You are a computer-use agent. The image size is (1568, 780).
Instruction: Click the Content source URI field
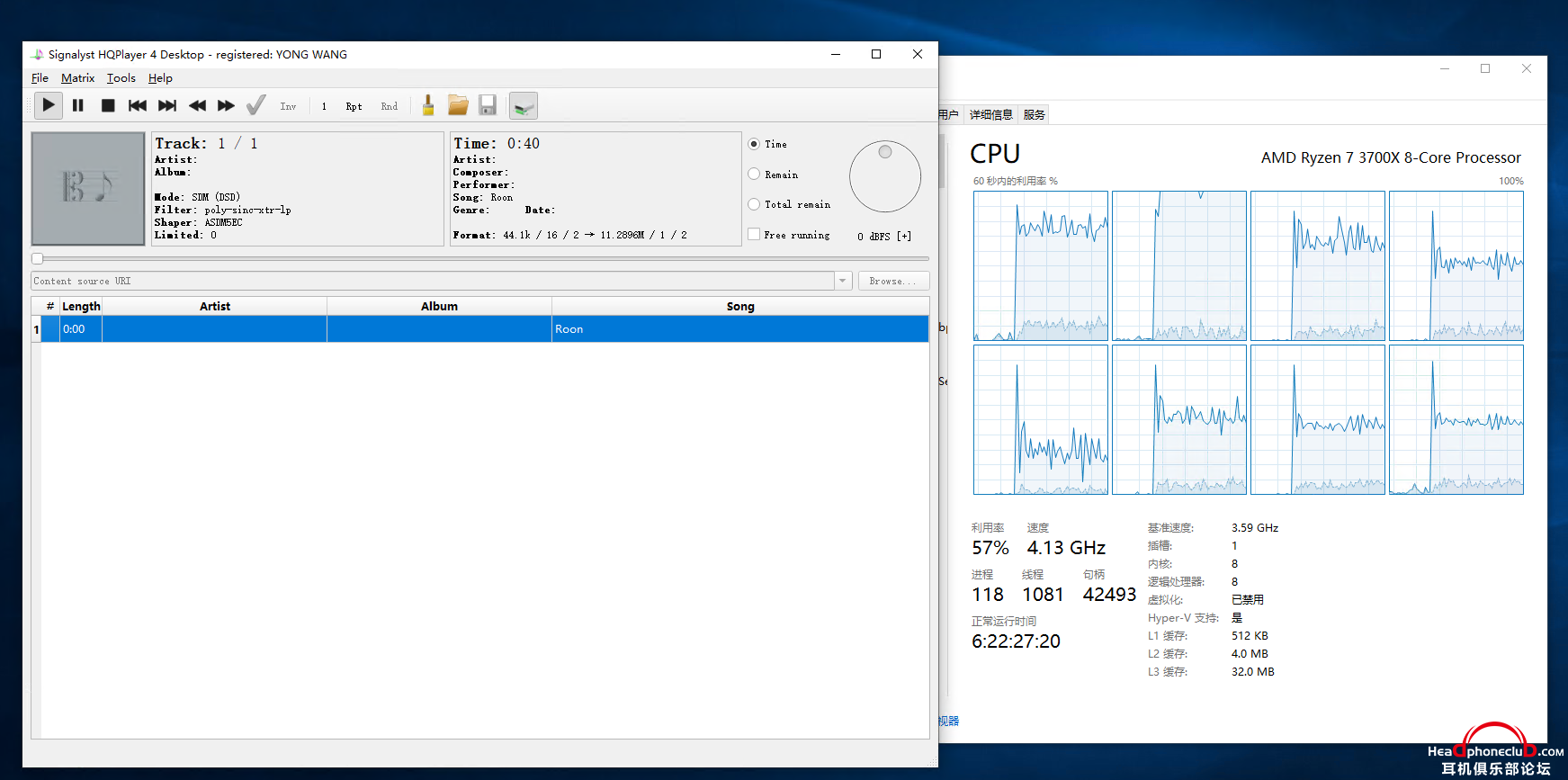pos(433,281)
